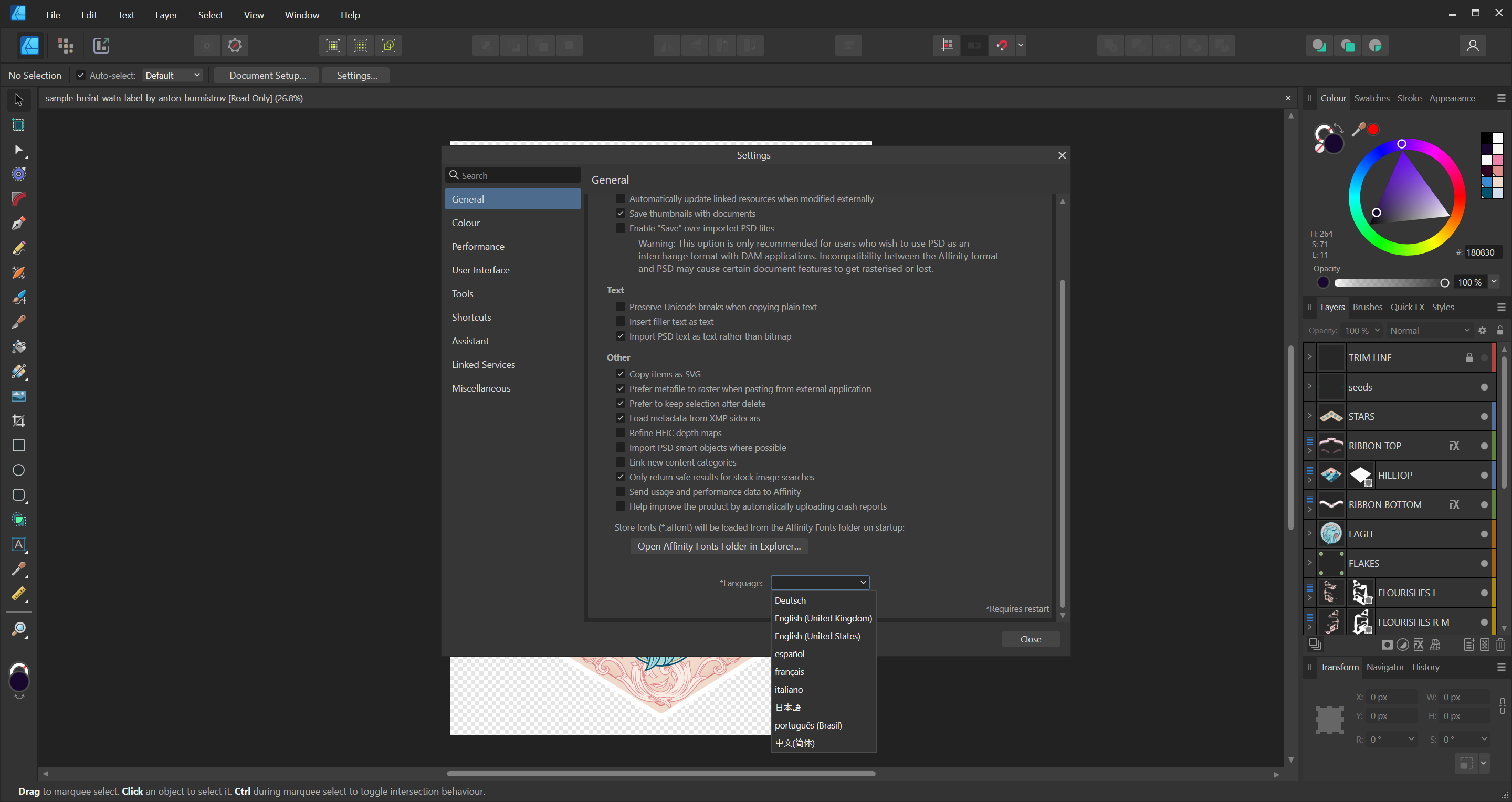Viewport: 1512px width, 802px height.
Task: Select the Crop tool in the toolbar
Action: [x=19, y=420]
